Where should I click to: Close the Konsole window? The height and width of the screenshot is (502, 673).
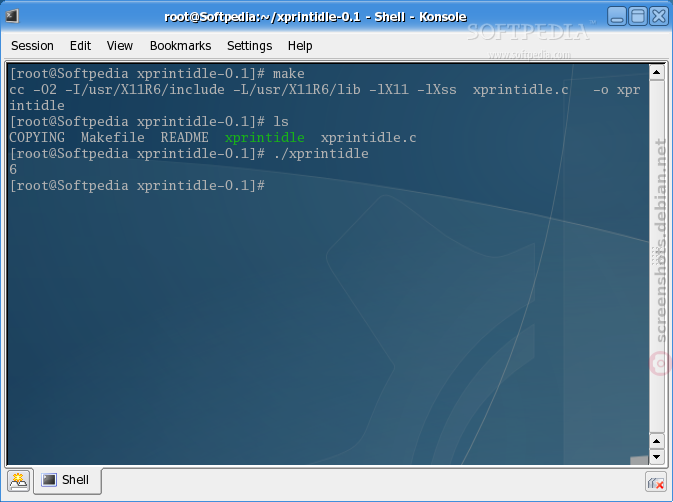click(659, 16)
